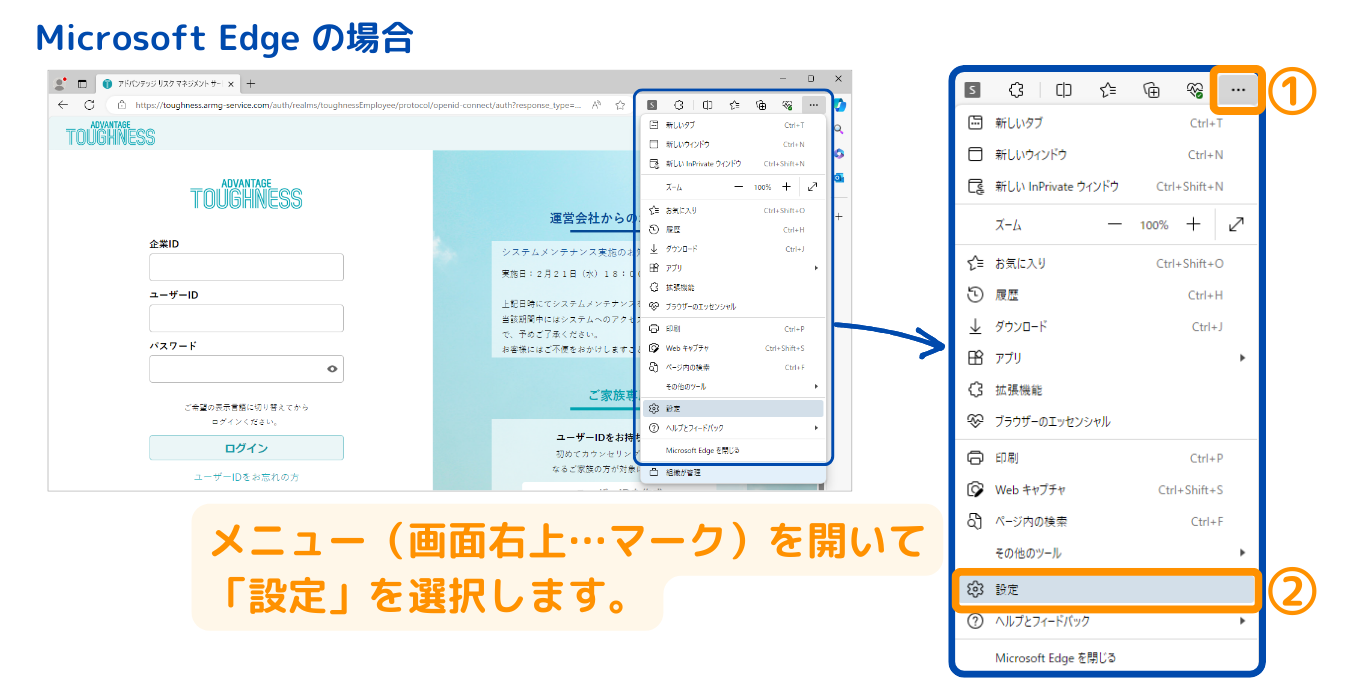Open その他のツール in the browser window's small menu
The height and width of the screenshot is (699, 1366).
coord(733,386)
